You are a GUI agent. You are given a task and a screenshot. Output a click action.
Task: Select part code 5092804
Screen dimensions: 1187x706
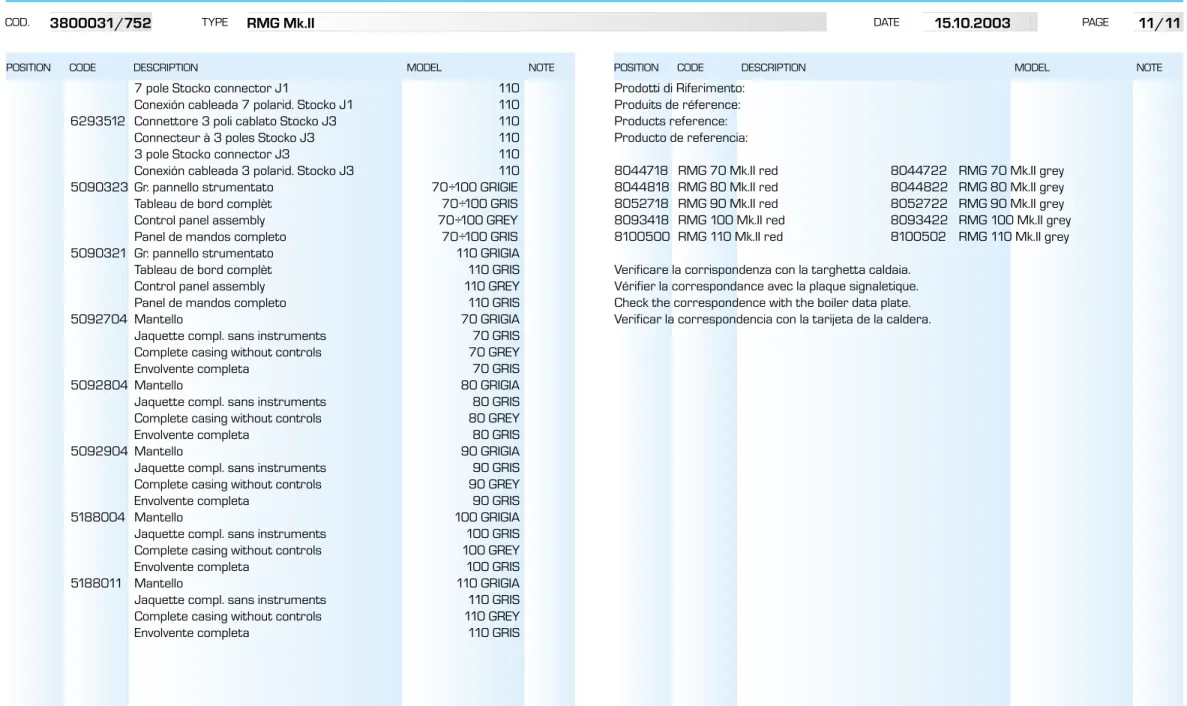coord(99,385)
